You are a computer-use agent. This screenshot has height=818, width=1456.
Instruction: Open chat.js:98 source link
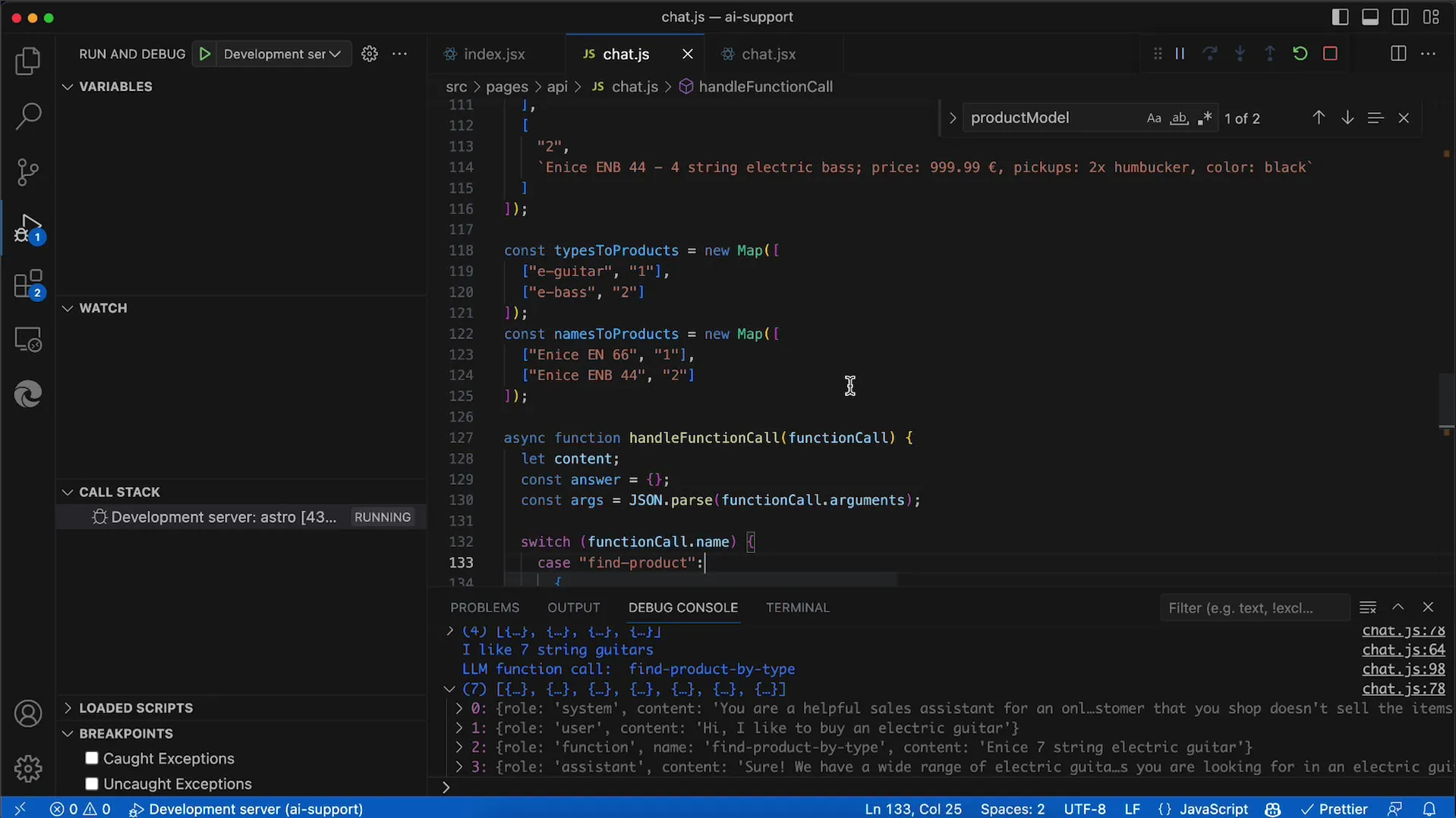tap(1403, 669)
